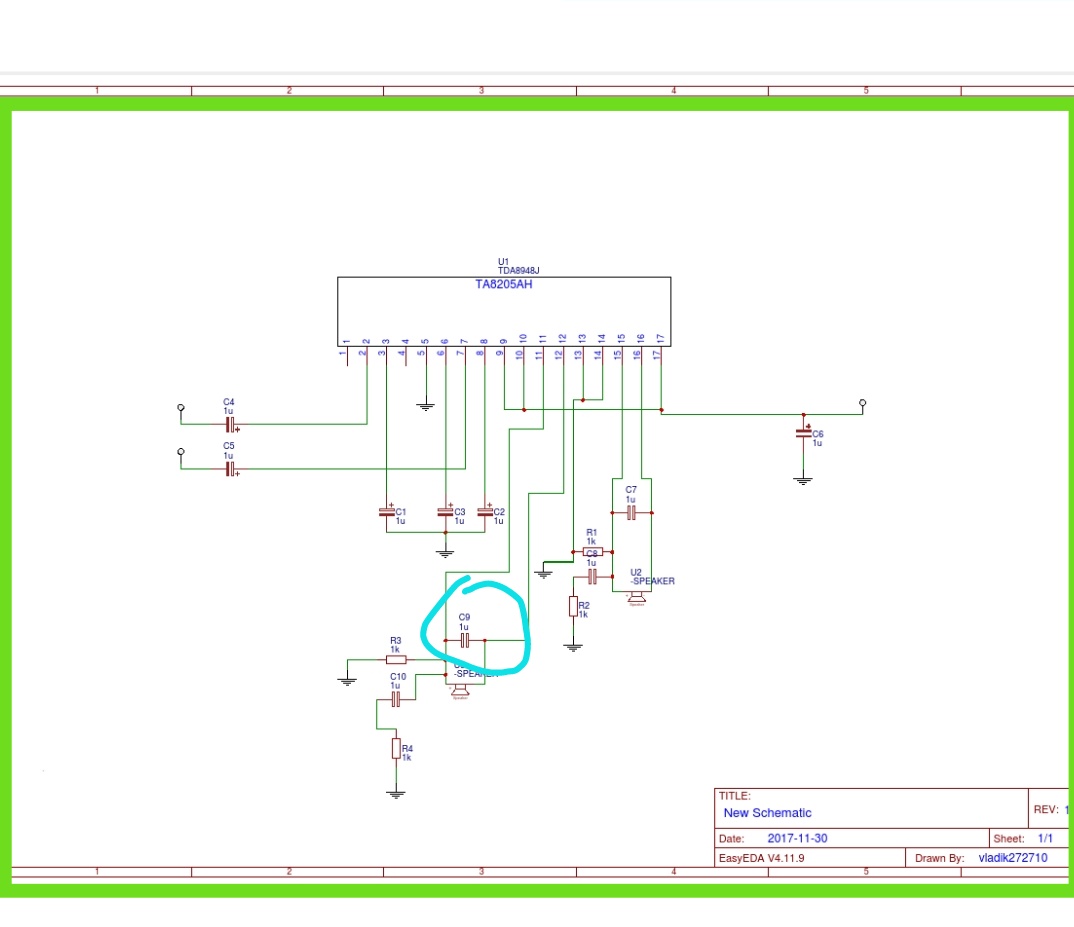Click the R4 resistor symbol

click(395, 747)
